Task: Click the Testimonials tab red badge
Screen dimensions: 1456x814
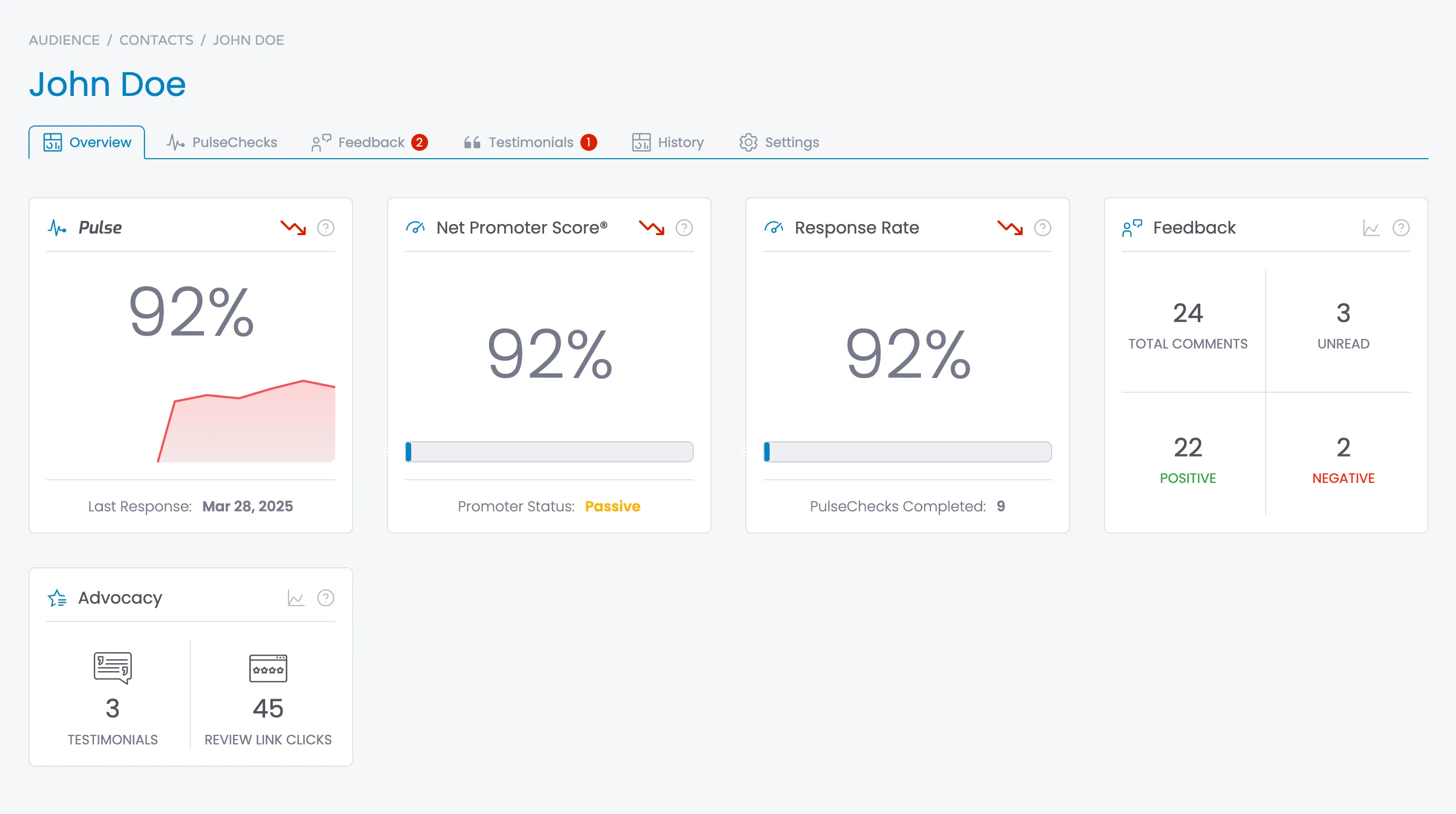Action: click(x=588, y=142)
